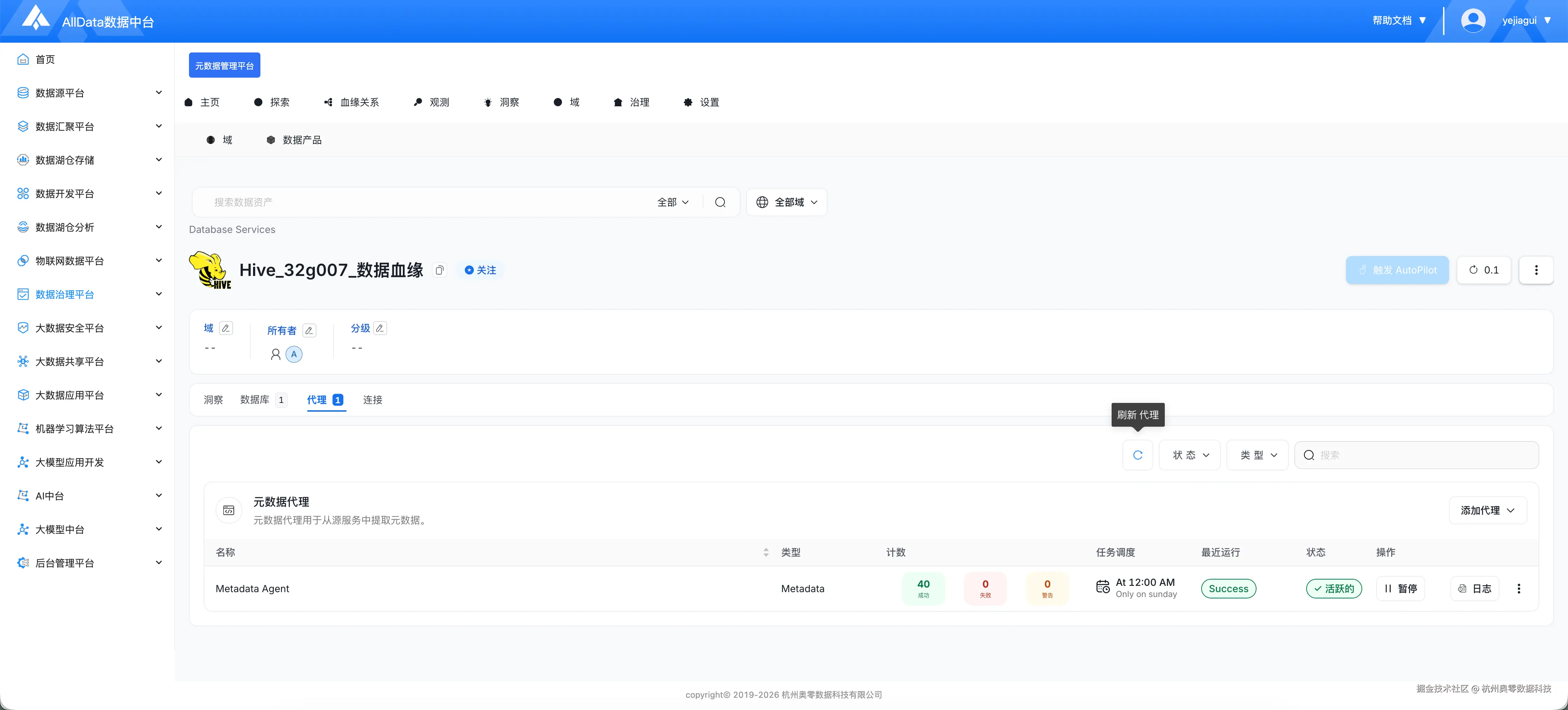
Task: Click the 大数据应用平台 cube icon
Action: point(23,395)
